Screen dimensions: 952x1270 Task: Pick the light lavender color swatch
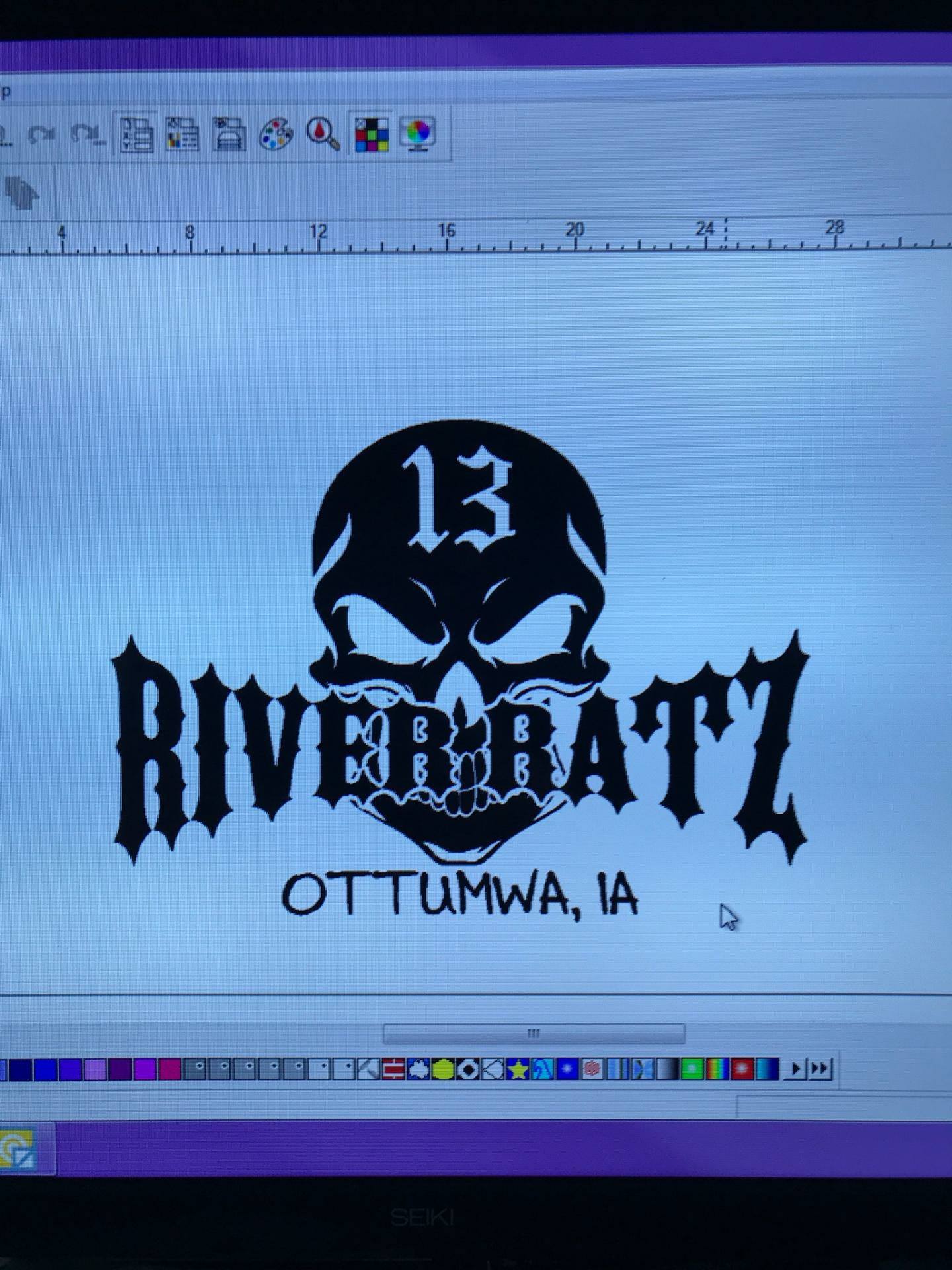click(95, 1070)
